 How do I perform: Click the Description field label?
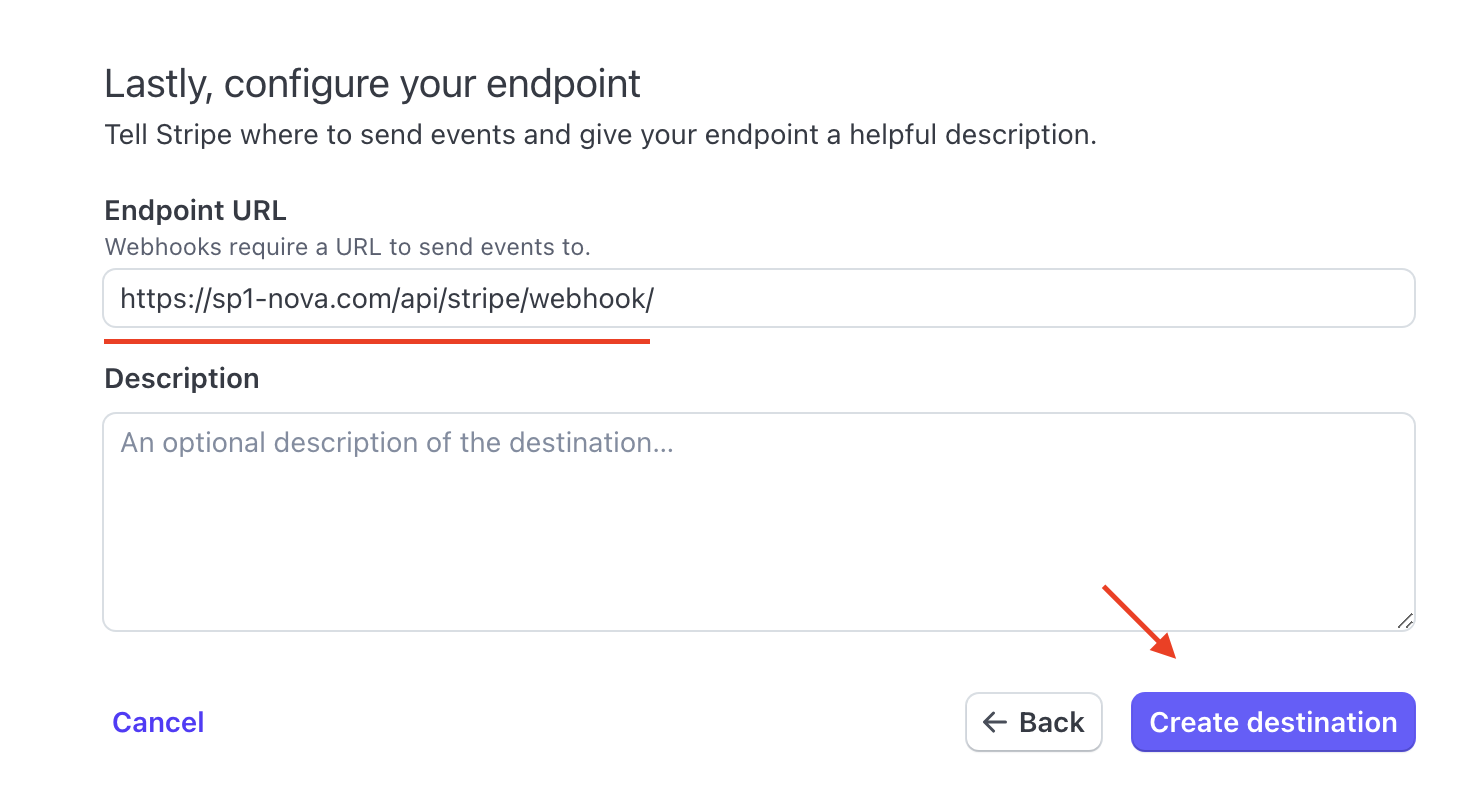point(182,378)
